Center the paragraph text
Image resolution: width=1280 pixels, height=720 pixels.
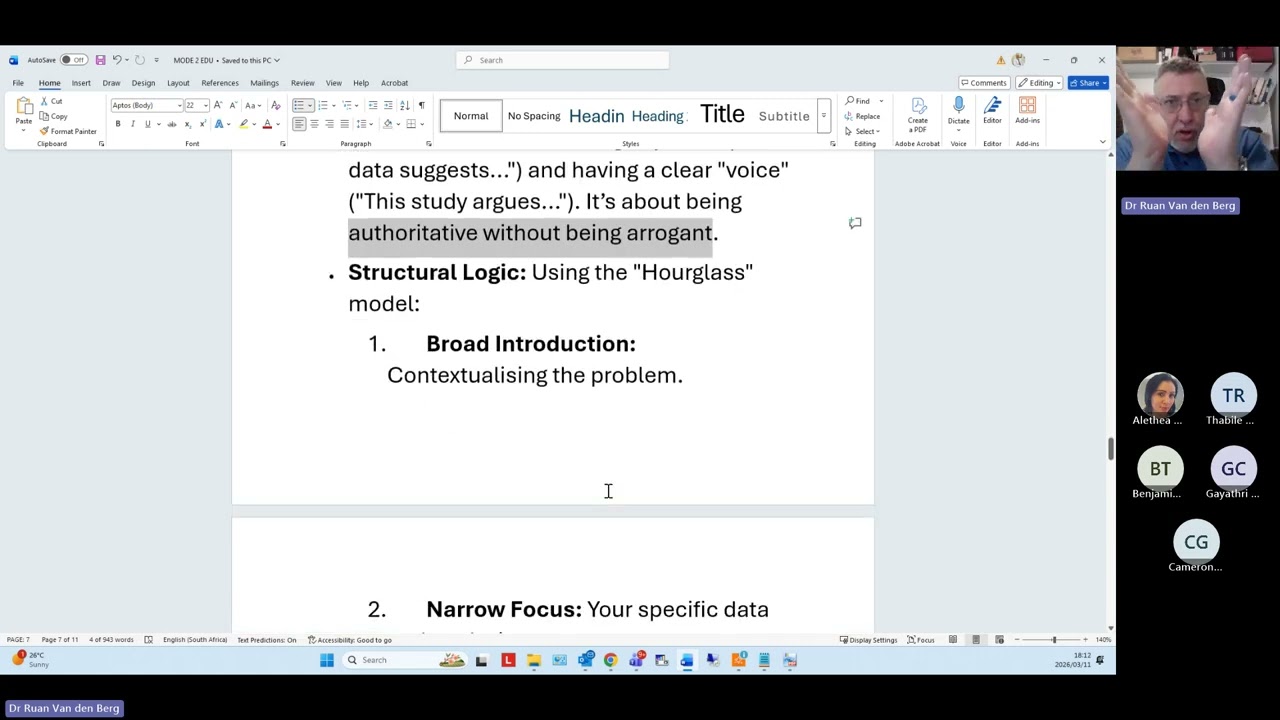tap(314, 124)
